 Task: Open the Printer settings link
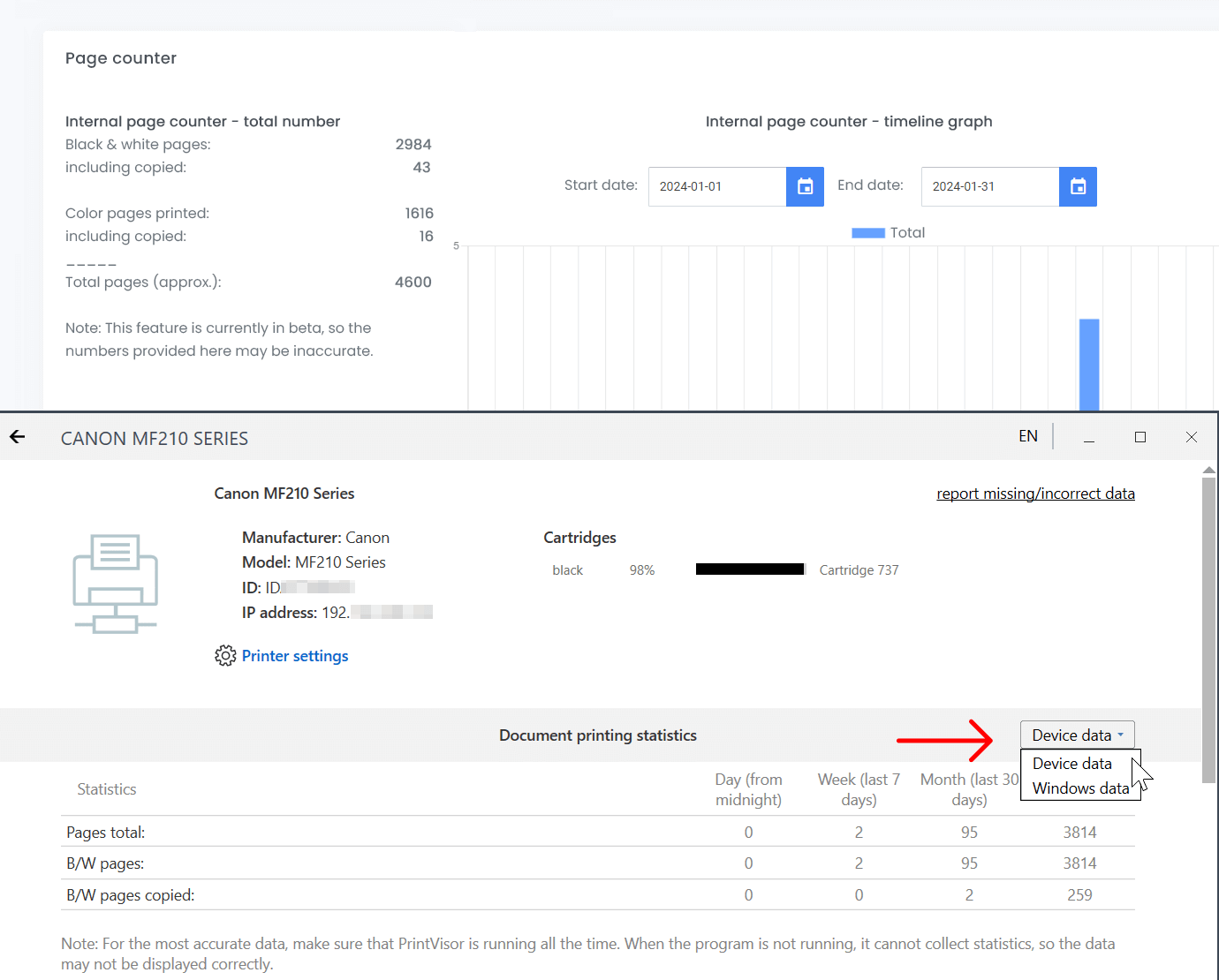[x=295, y=656]
